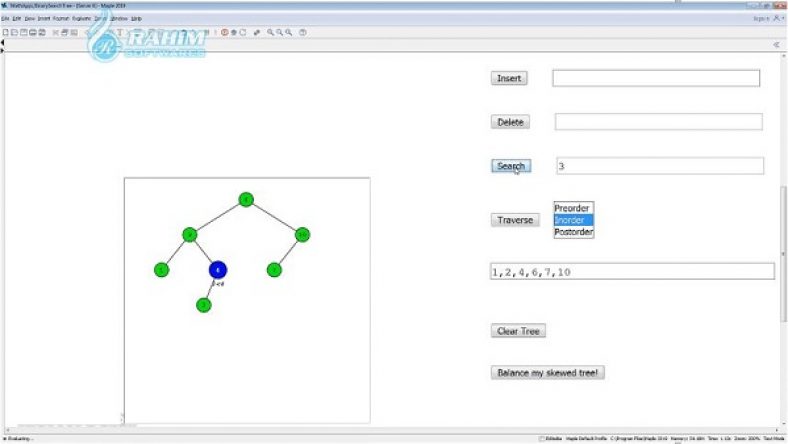Click the blue highlighted tree node

pyautogui.click(x=218, y=270)
